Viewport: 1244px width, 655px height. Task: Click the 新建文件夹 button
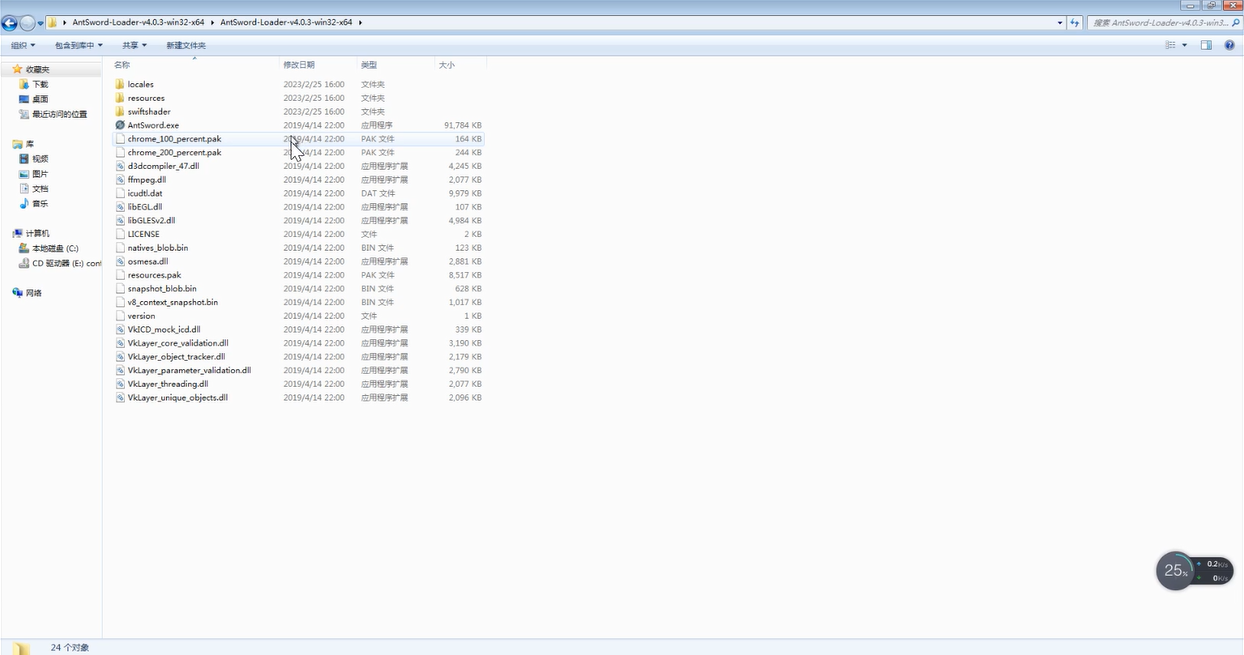coord(186,45)
